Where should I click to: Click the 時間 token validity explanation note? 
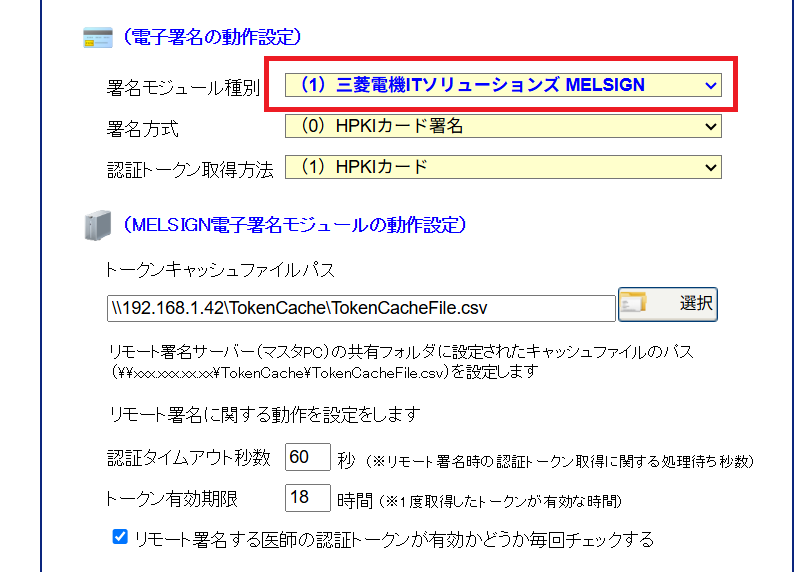[x=480, y=501]
